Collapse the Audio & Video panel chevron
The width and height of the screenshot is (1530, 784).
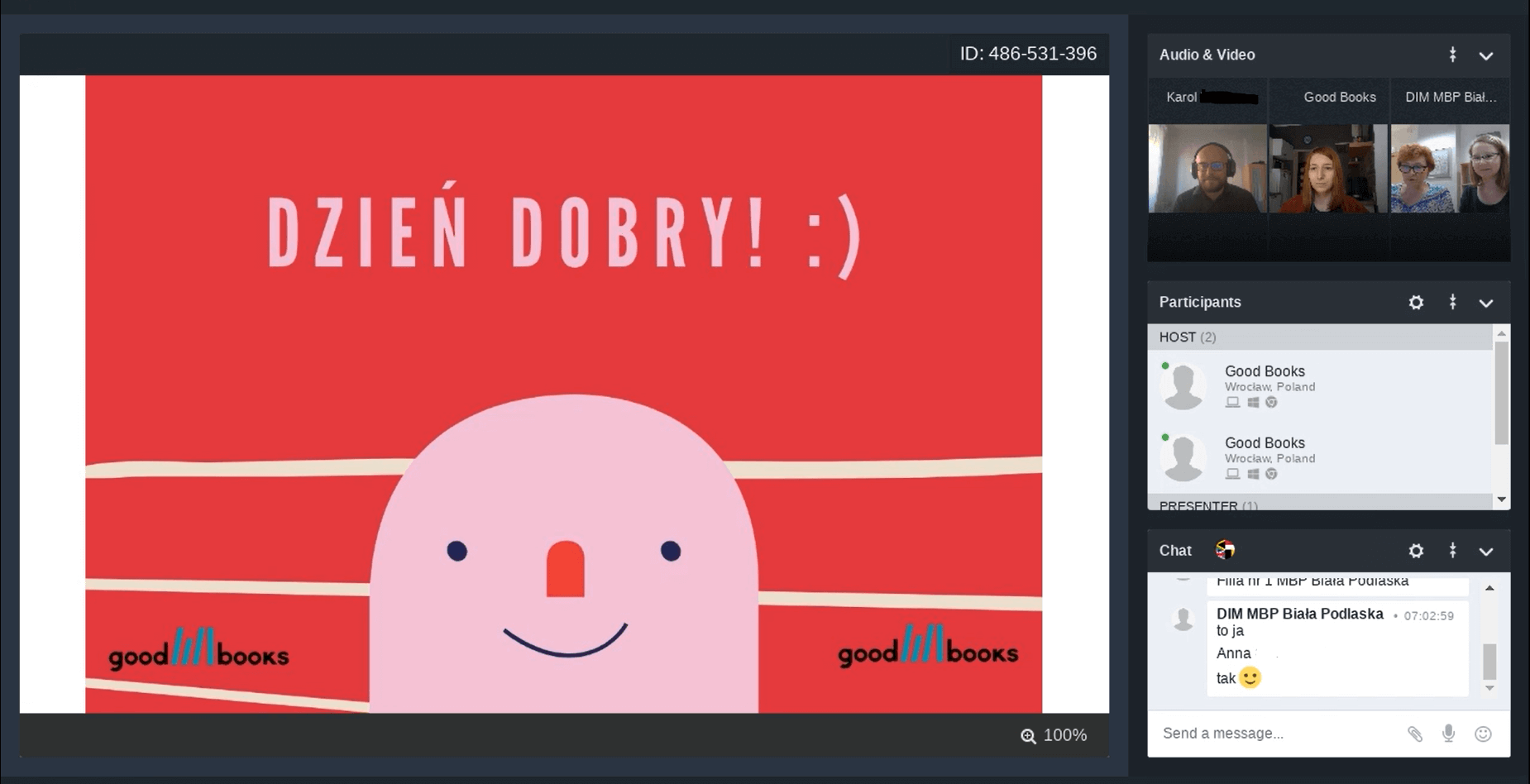(x=1485, y=55)
